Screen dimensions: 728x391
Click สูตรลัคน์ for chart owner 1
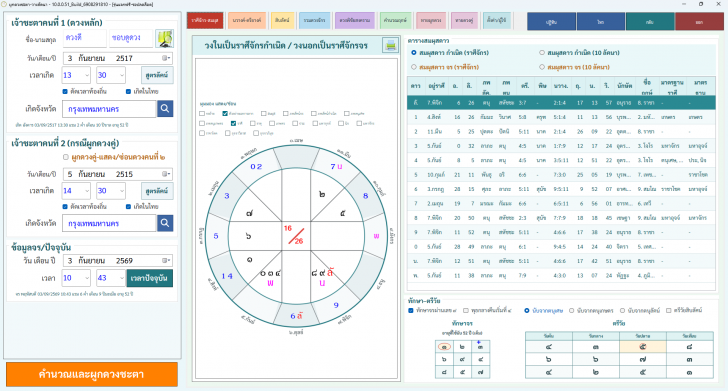157,75
